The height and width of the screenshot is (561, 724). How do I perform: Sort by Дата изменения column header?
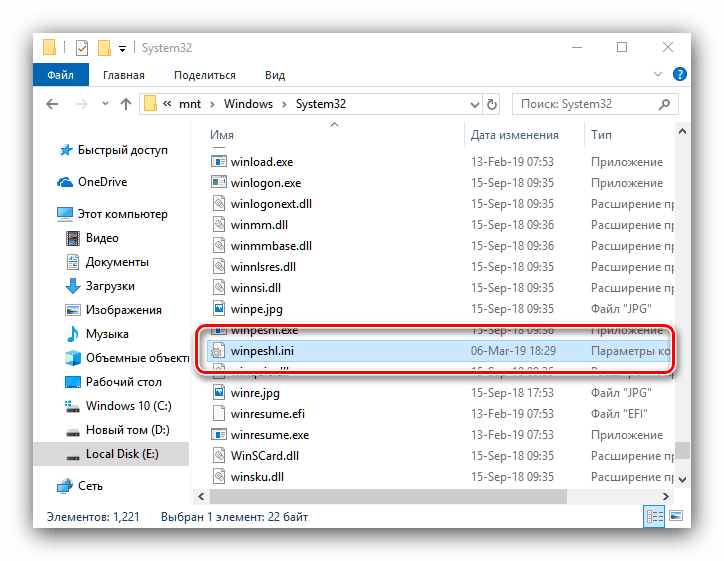514,135
